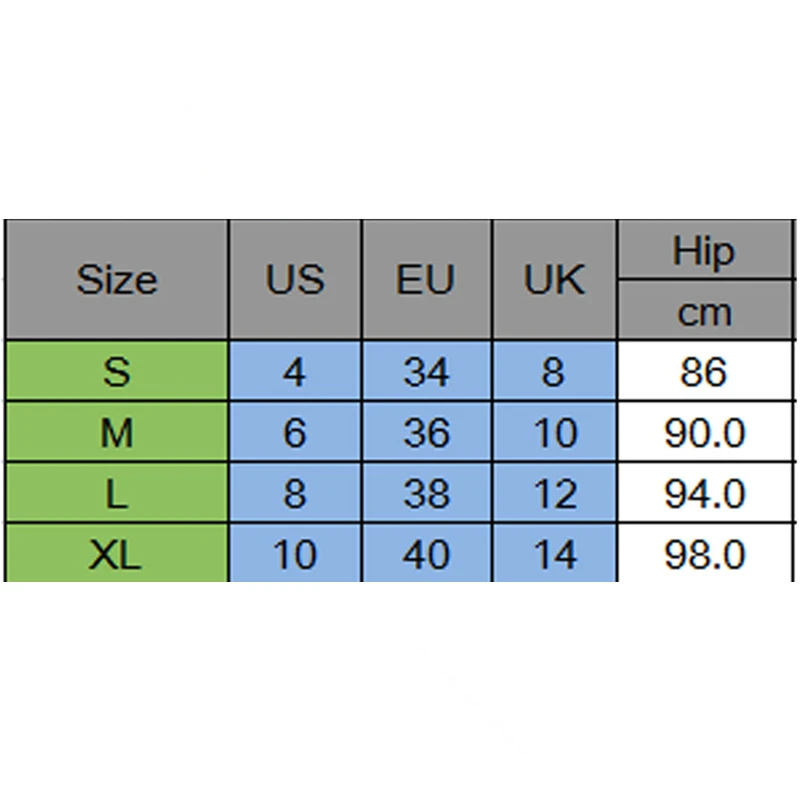Click the 86 hip measurement cell
Screen dimensions: 800x800
click(703, 372)
